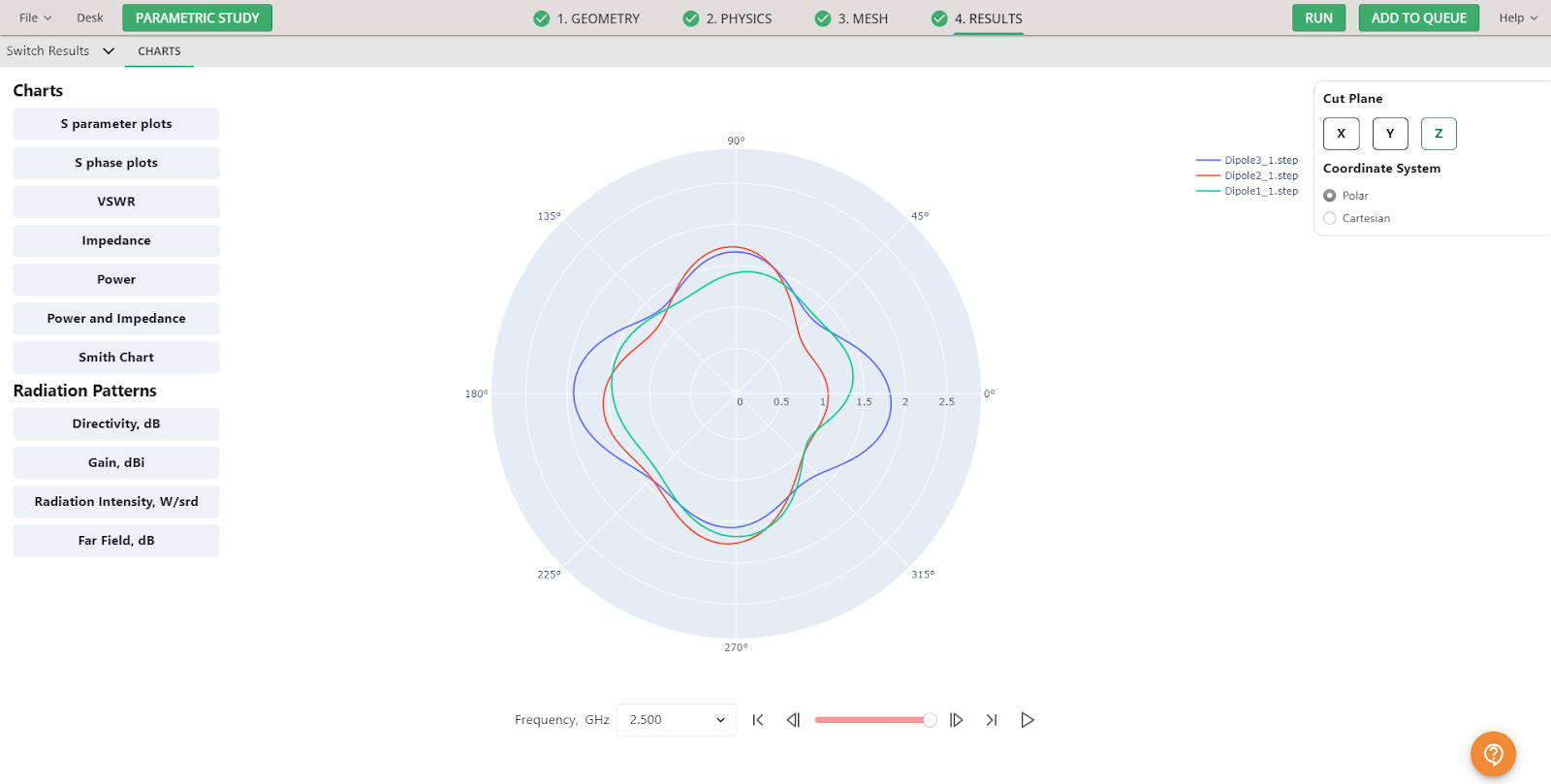1551x784 pixels.
Task: Select the Y cut plane
Action: (x=1390, y=134)
